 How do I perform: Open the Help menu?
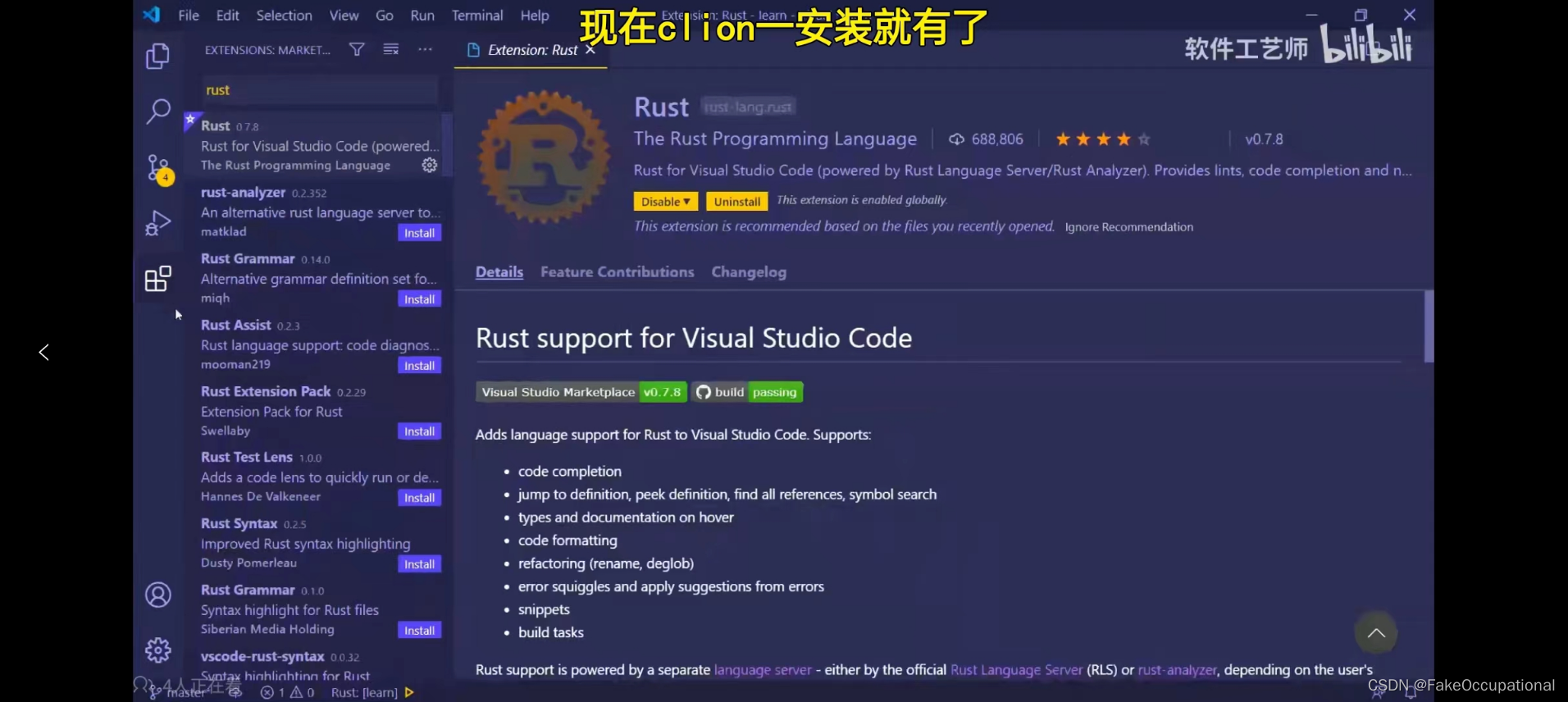tap(535, 16)
